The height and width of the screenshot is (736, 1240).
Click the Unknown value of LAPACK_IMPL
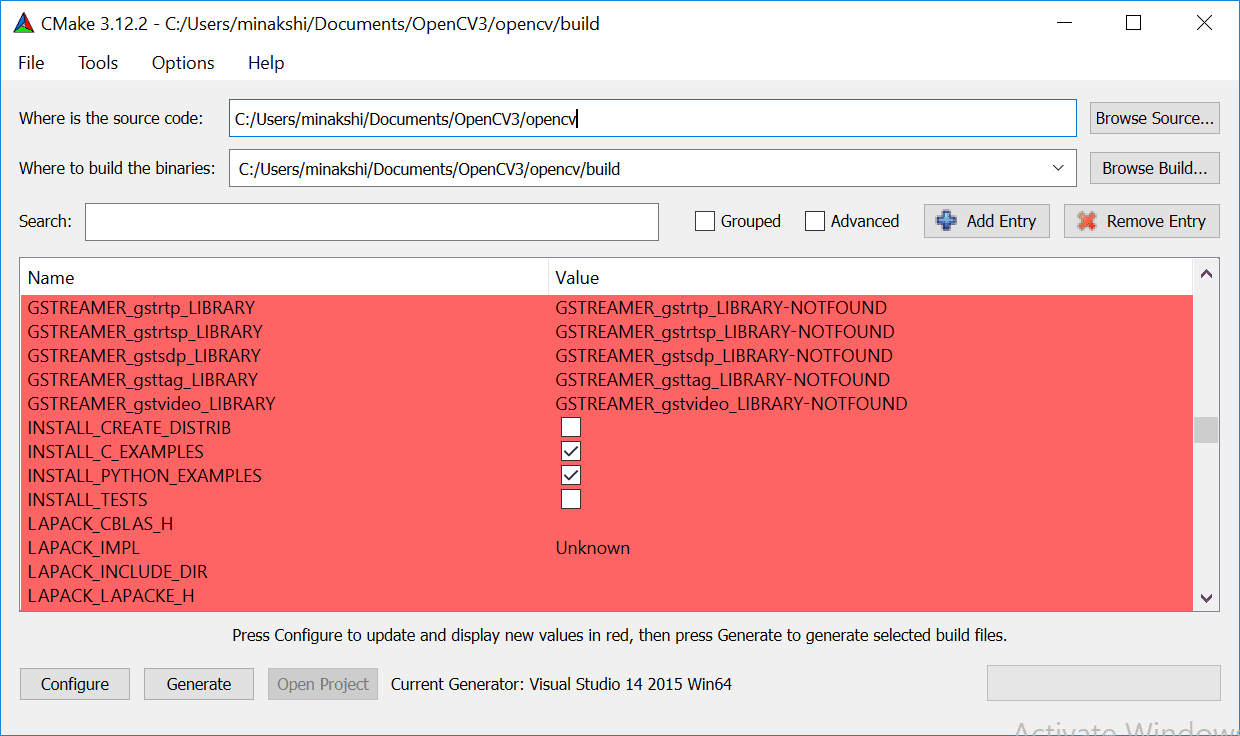click(x=593, y=547)
